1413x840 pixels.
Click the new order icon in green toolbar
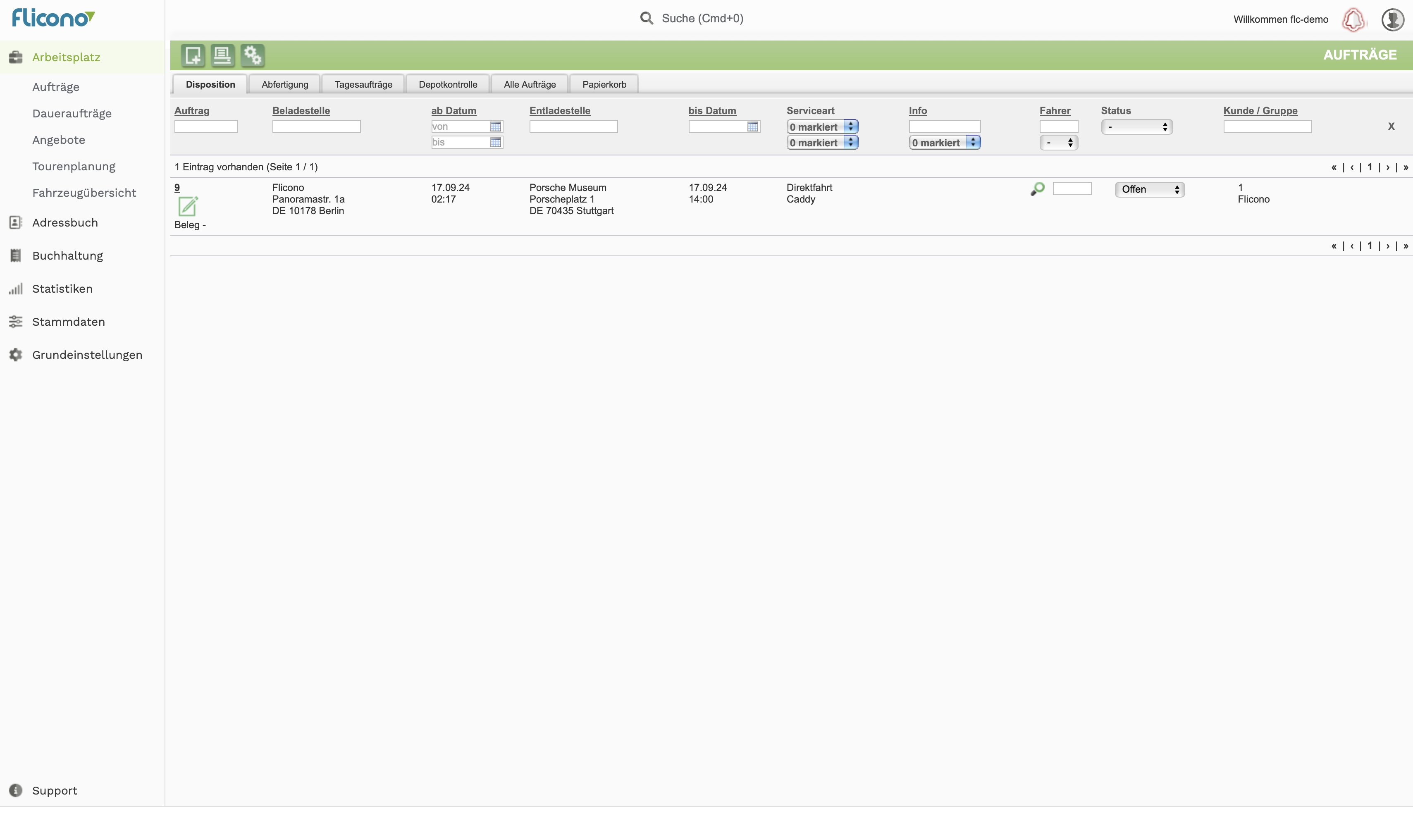(193, 55)
